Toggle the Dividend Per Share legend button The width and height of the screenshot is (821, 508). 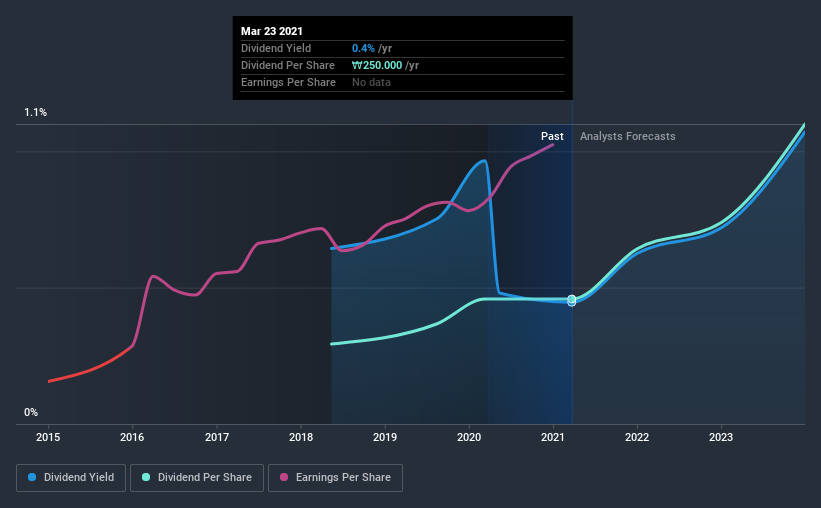point(197,478)
